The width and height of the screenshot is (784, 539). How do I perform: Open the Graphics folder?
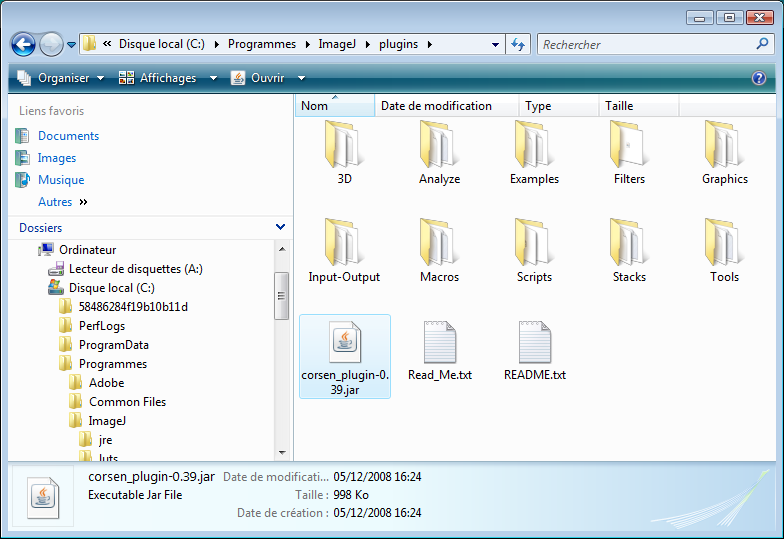pos(724,152)
